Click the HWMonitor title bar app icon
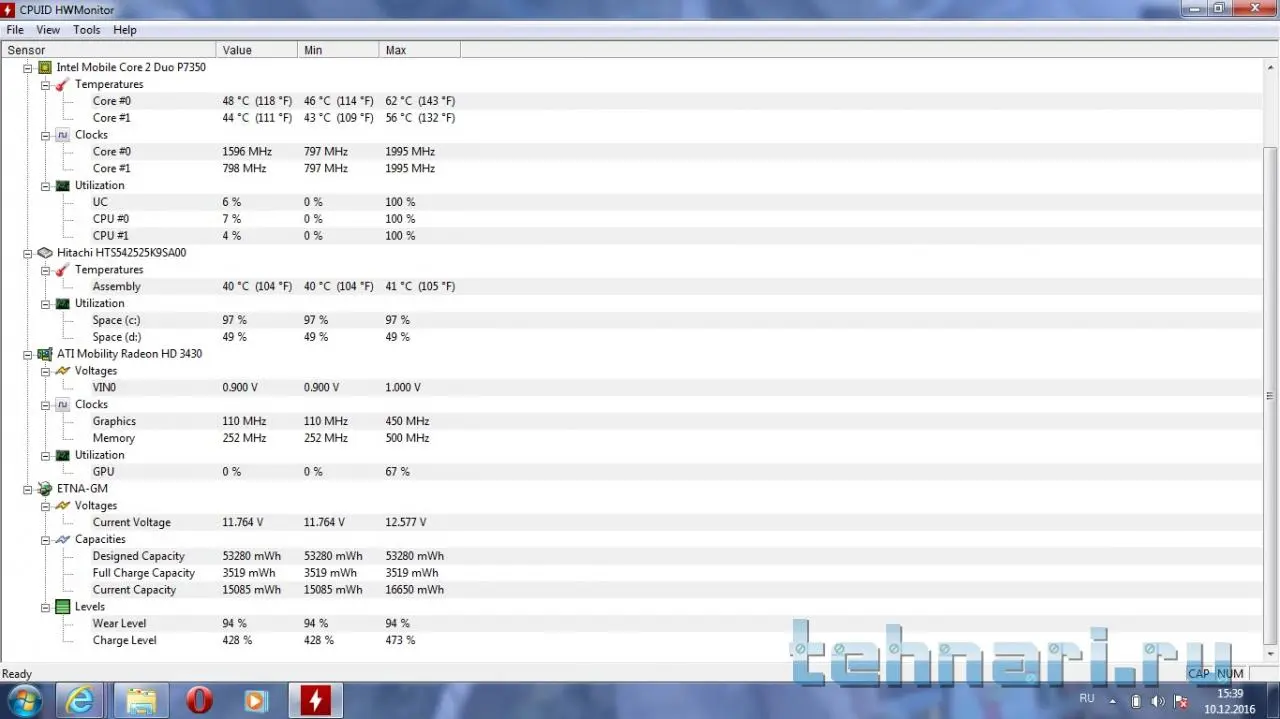The width and height of the screenshot is (1280, 719). [8, 10]
